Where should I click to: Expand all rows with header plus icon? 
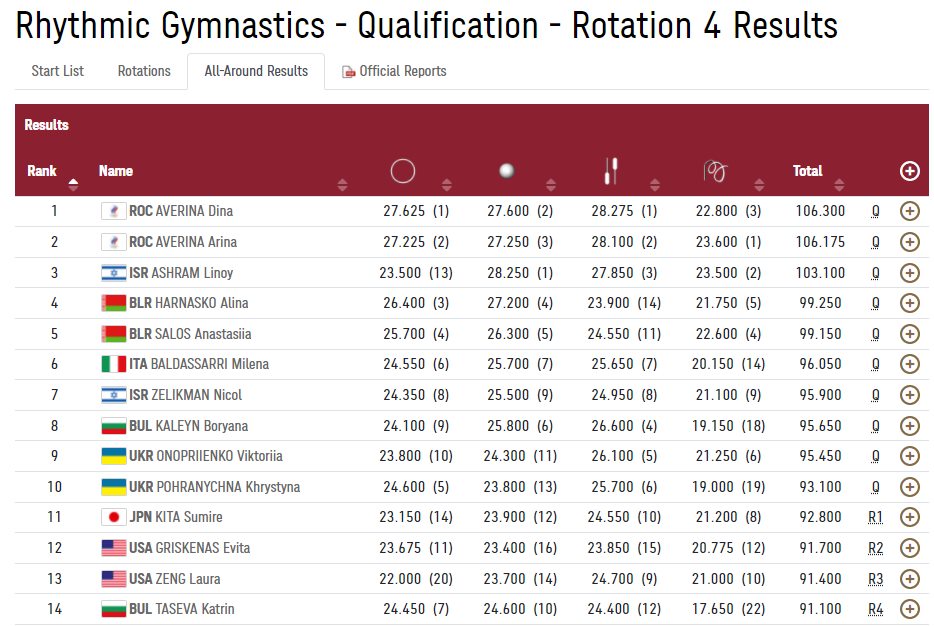[x=909, y=171]
